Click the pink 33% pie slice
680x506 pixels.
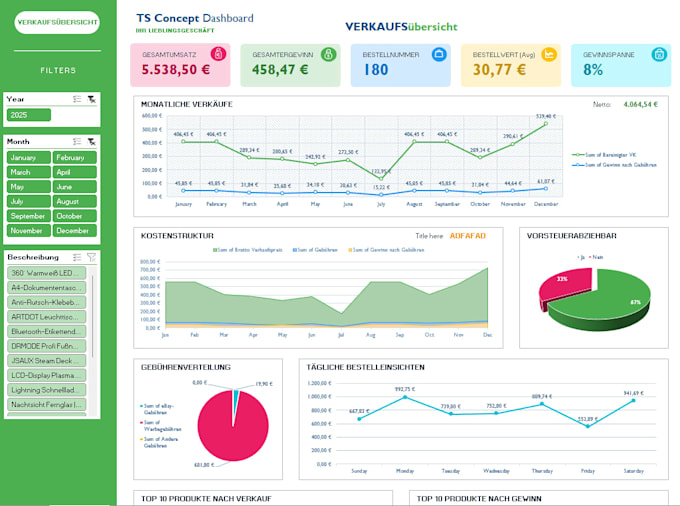(566, 284)
